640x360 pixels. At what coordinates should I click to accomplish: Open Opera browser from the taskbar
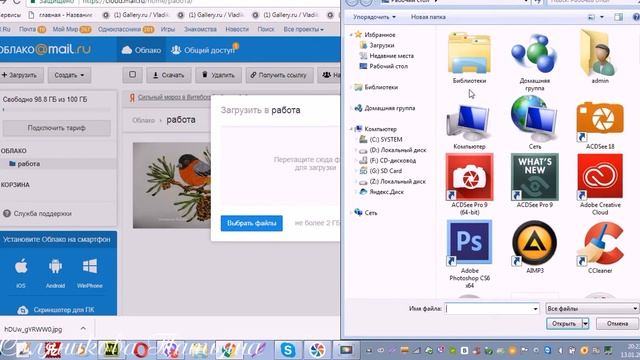click(x=140, y=350)
